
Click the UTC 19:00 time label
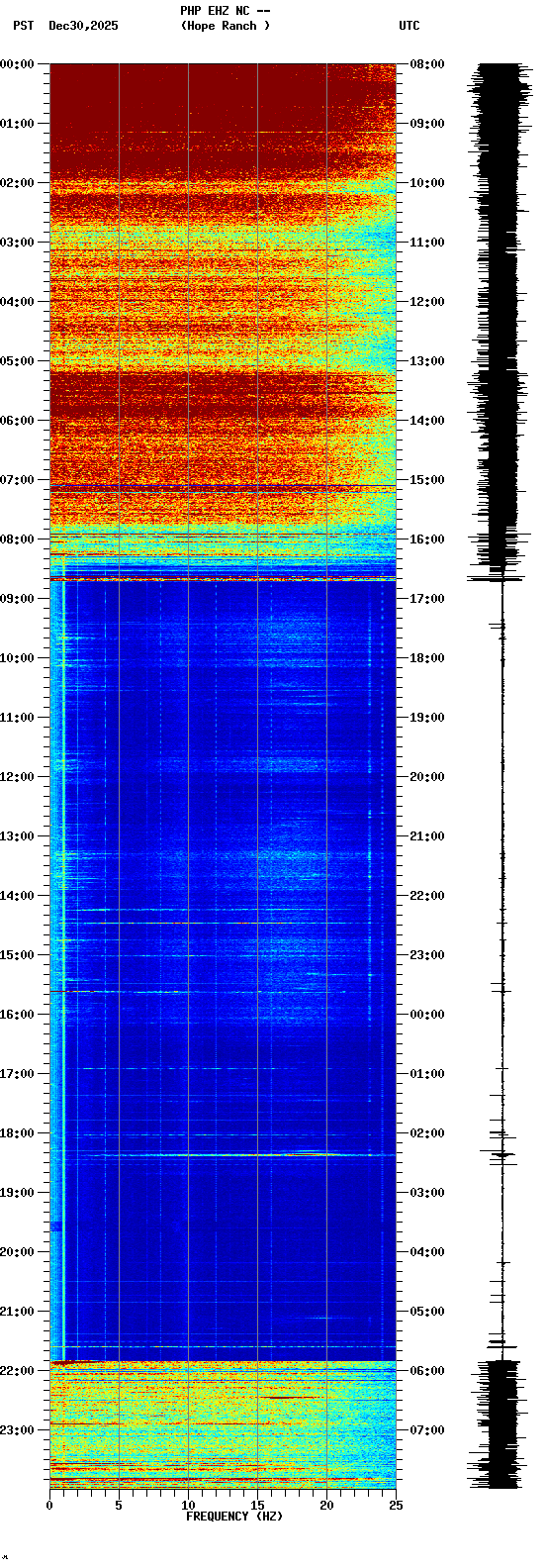pyautogui.click(x=426, y=718)
